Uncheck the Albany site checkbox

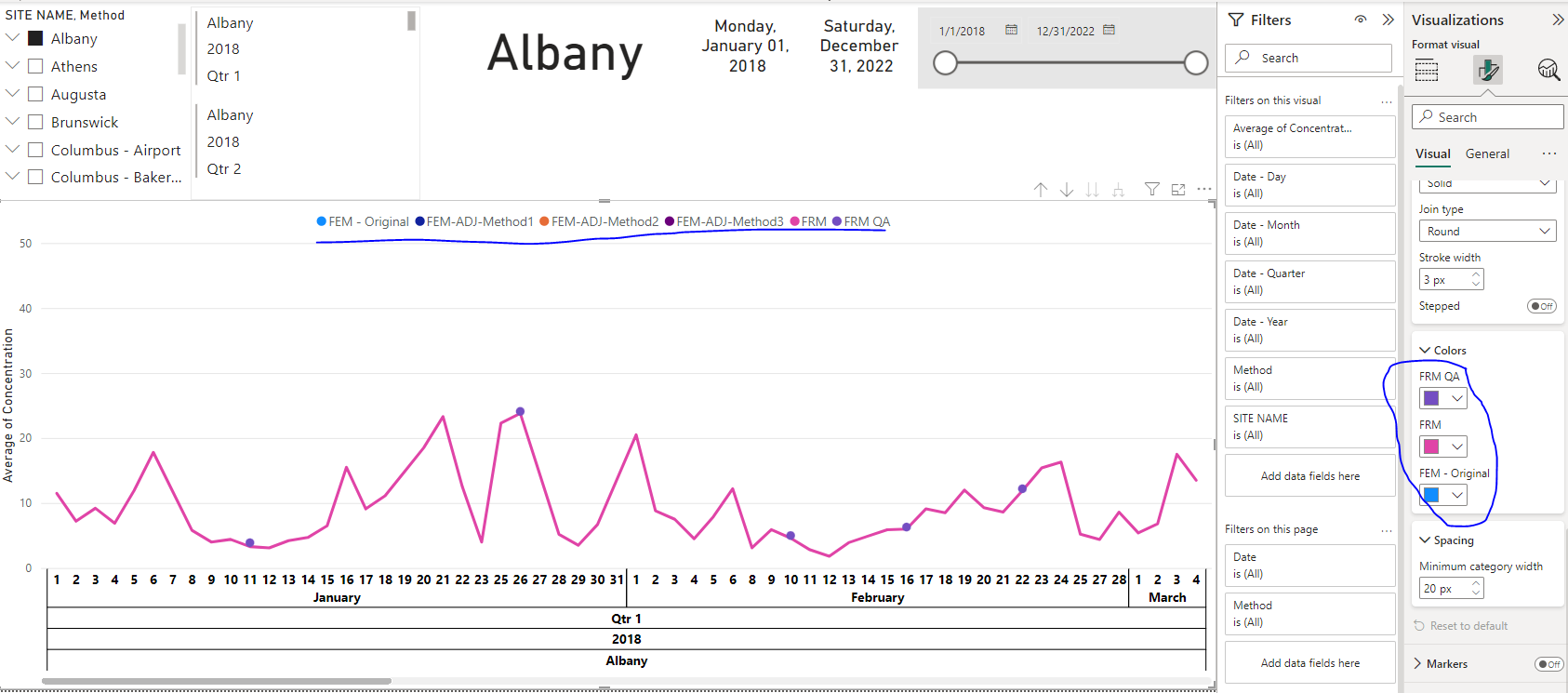click(x=36, y=39)
